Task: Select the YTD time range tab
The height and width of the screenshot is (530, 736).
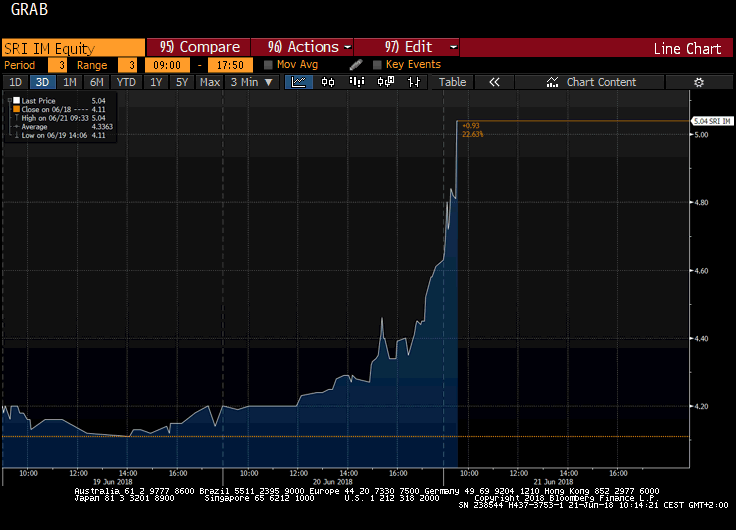Action: pos(126,82)
